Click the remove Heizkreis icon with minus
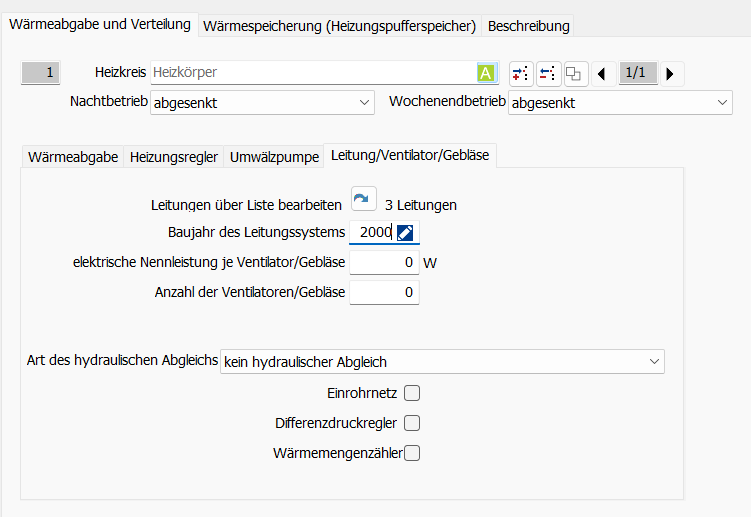Viewport: 751px width, 517px height. click(x=547, y=73)
